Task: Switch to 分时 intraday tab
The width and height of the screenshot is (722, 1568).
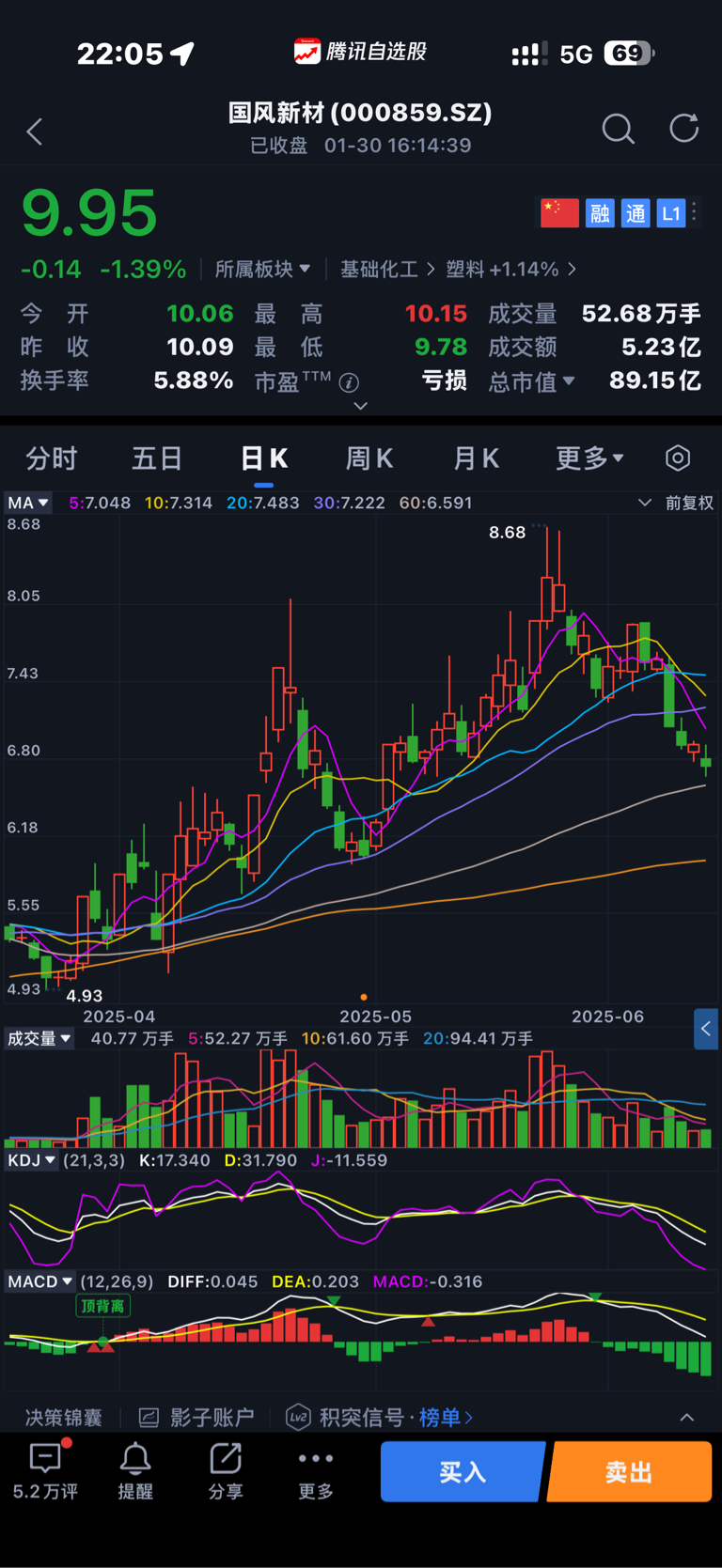Action: (x=51, y=458)
